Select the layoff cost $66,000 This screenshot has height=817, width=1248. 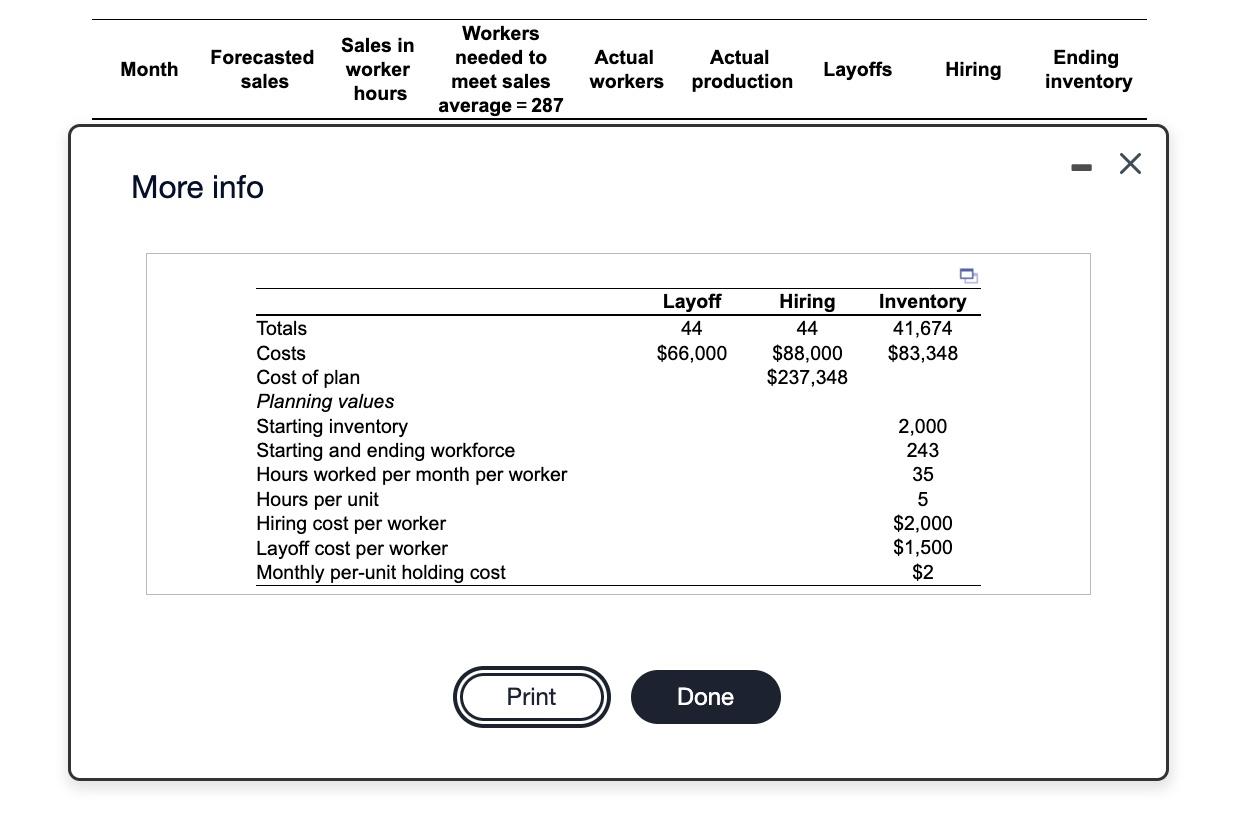coord(692,353)
